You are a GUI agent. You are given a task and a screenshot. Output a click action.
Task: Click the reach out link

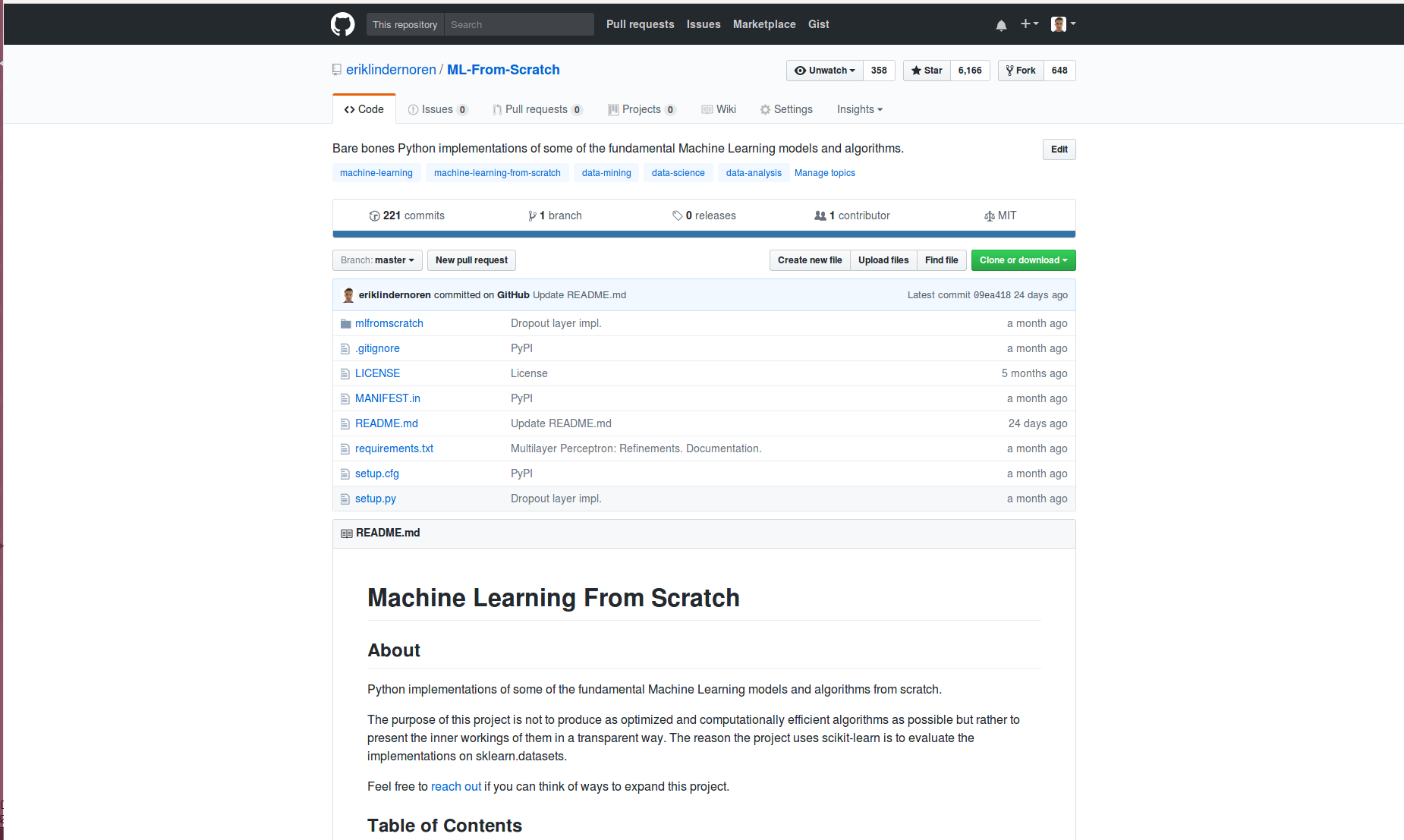(456, 787)
